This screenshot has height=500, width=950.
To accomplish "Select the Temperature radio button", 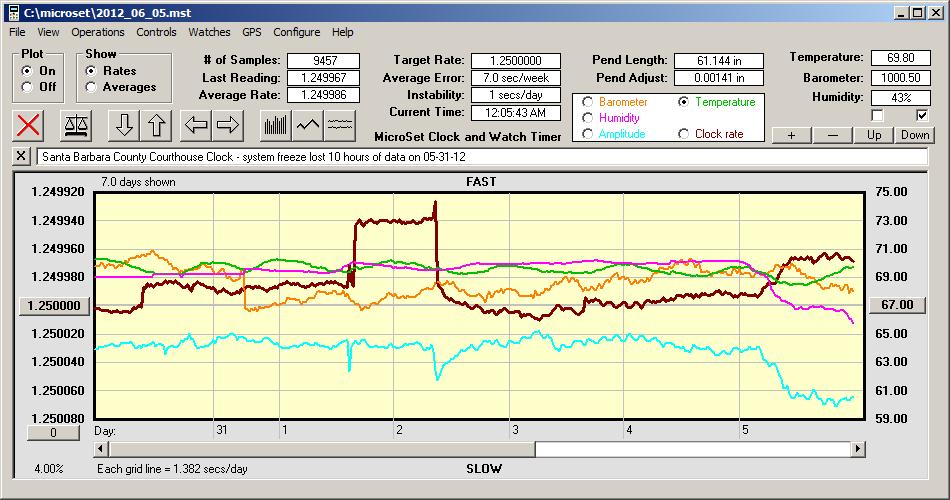I will point(683,102).
